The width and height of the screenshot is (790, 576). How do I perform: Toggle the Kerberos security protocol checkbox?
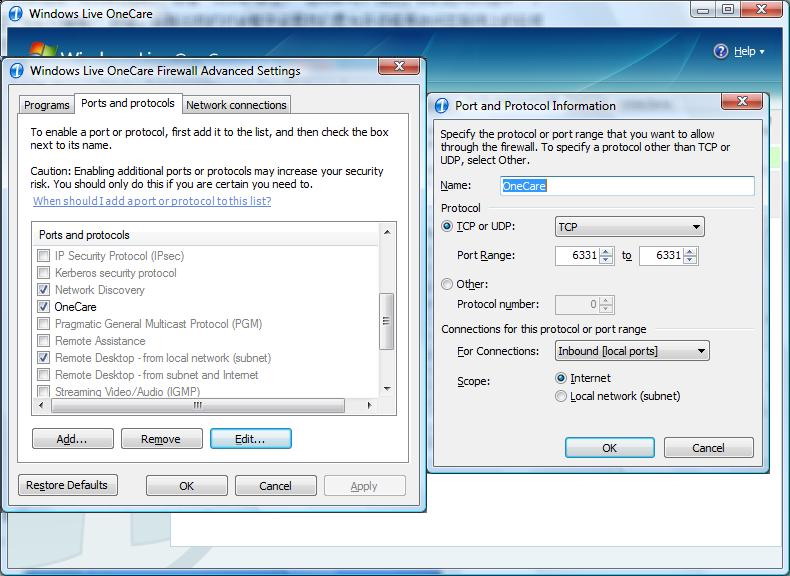tap(44, 273)
